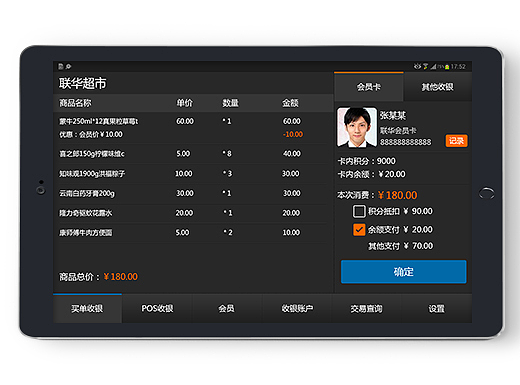
Task: Select the 云南白药牙膏200g row name
Action: click(87, 193)
